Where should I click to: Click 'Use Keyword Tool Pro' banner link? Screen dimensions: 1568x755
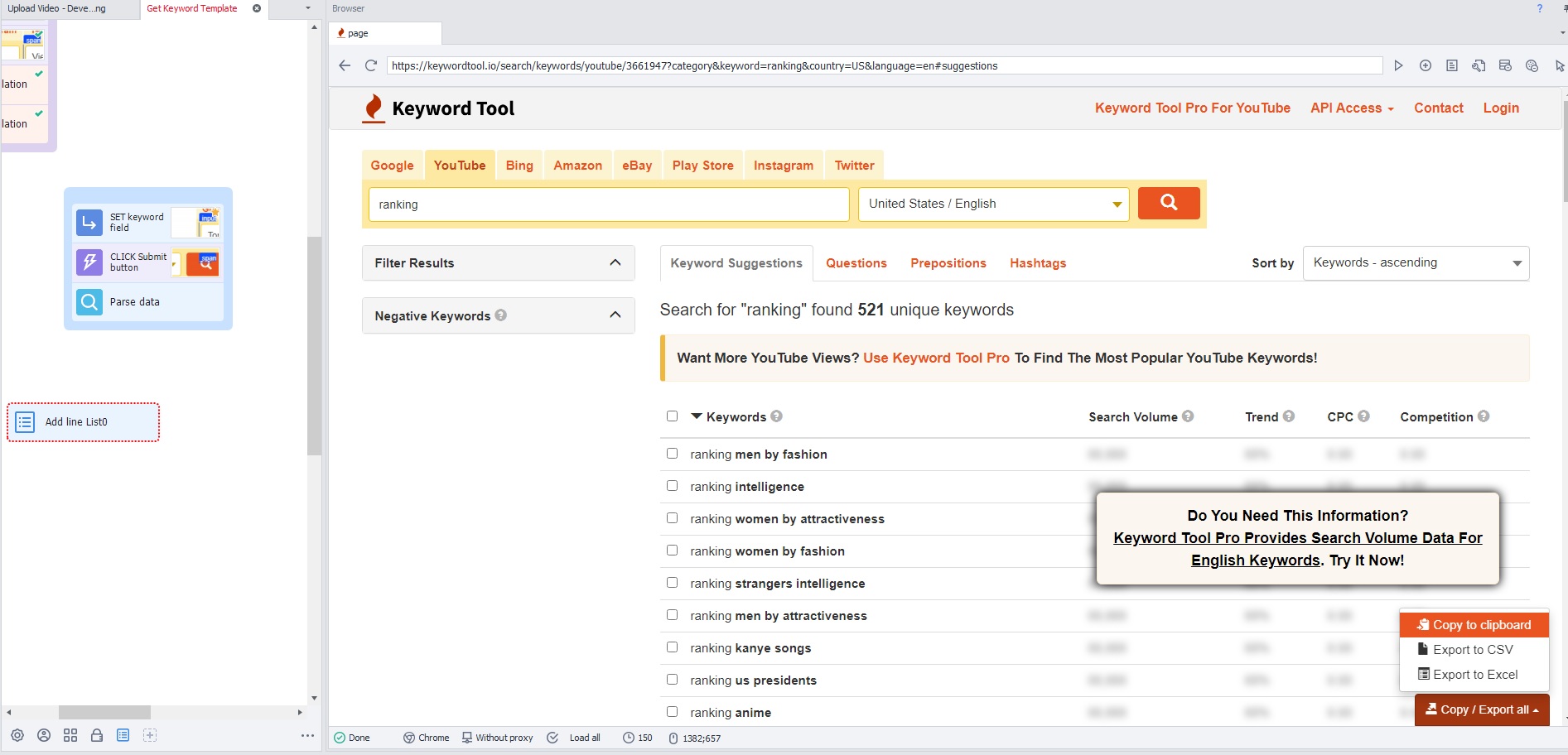click(936, 358)
